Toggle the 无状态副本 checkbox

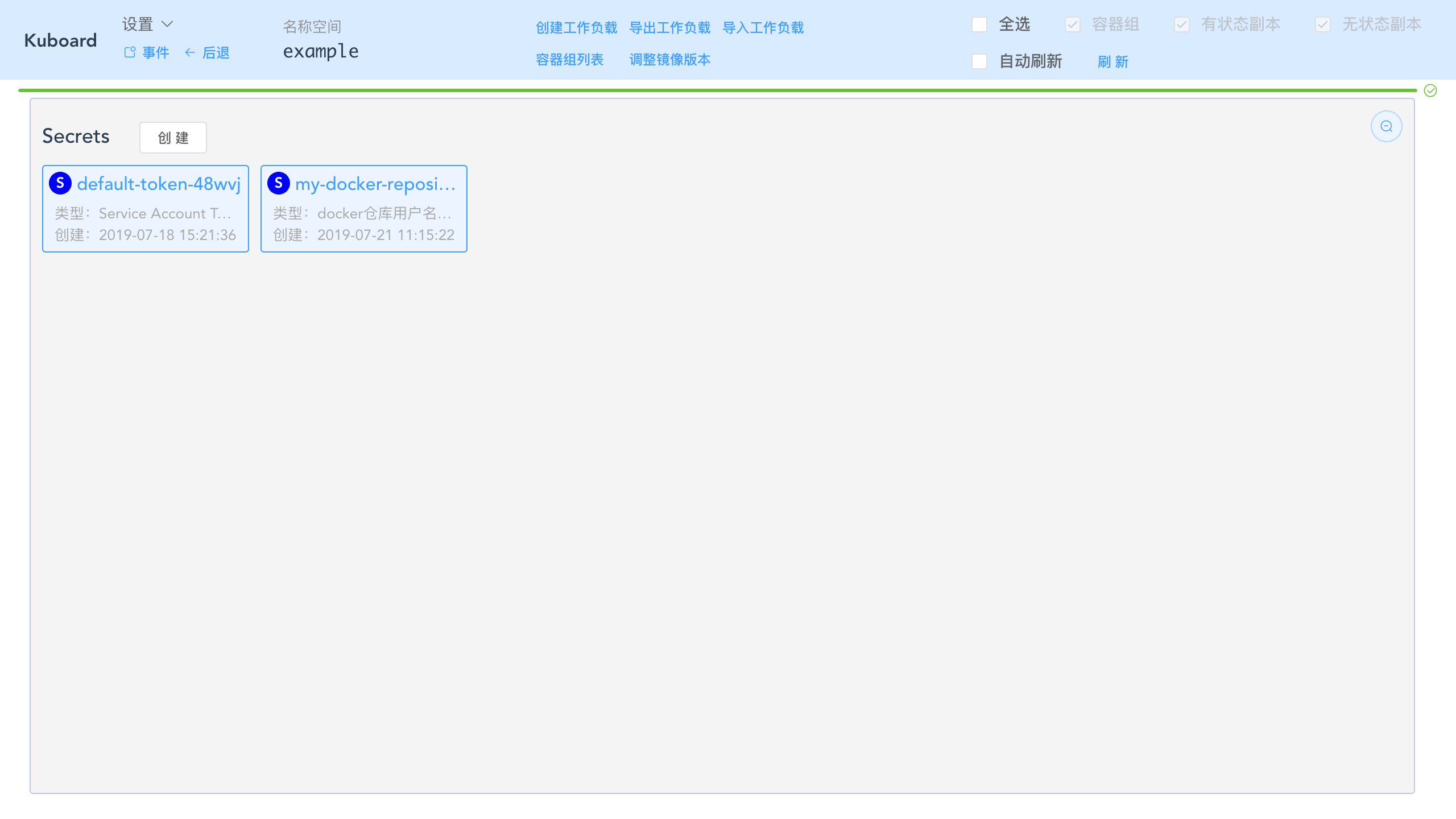pyautogui.click(x=1323, y=25)
